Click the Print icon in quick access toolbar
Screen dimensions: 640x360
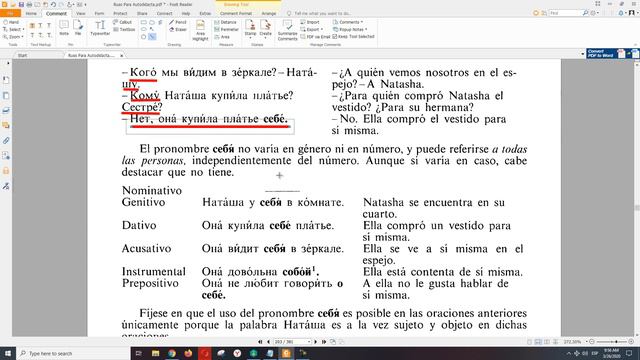(29, 4)
